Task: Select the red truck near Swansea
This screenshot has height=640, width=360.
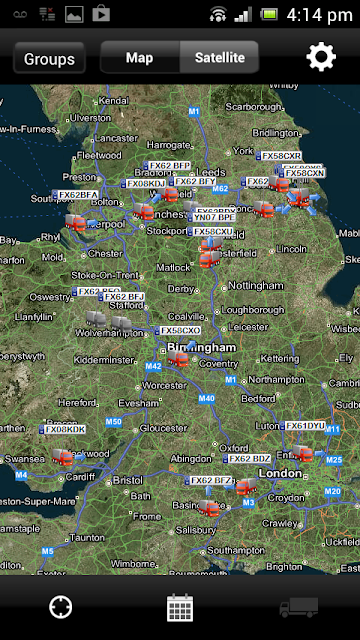Action: [62, 457]
